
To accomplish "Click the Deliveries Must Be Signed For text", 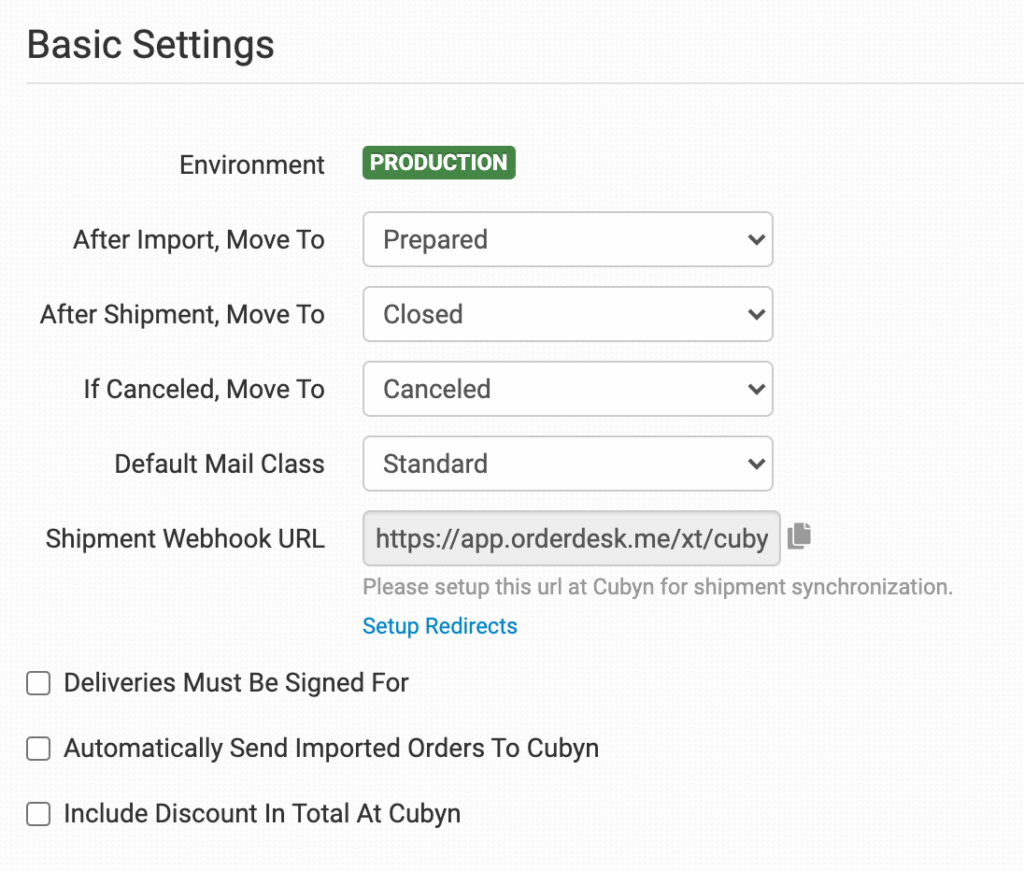I will coord(236,684).
